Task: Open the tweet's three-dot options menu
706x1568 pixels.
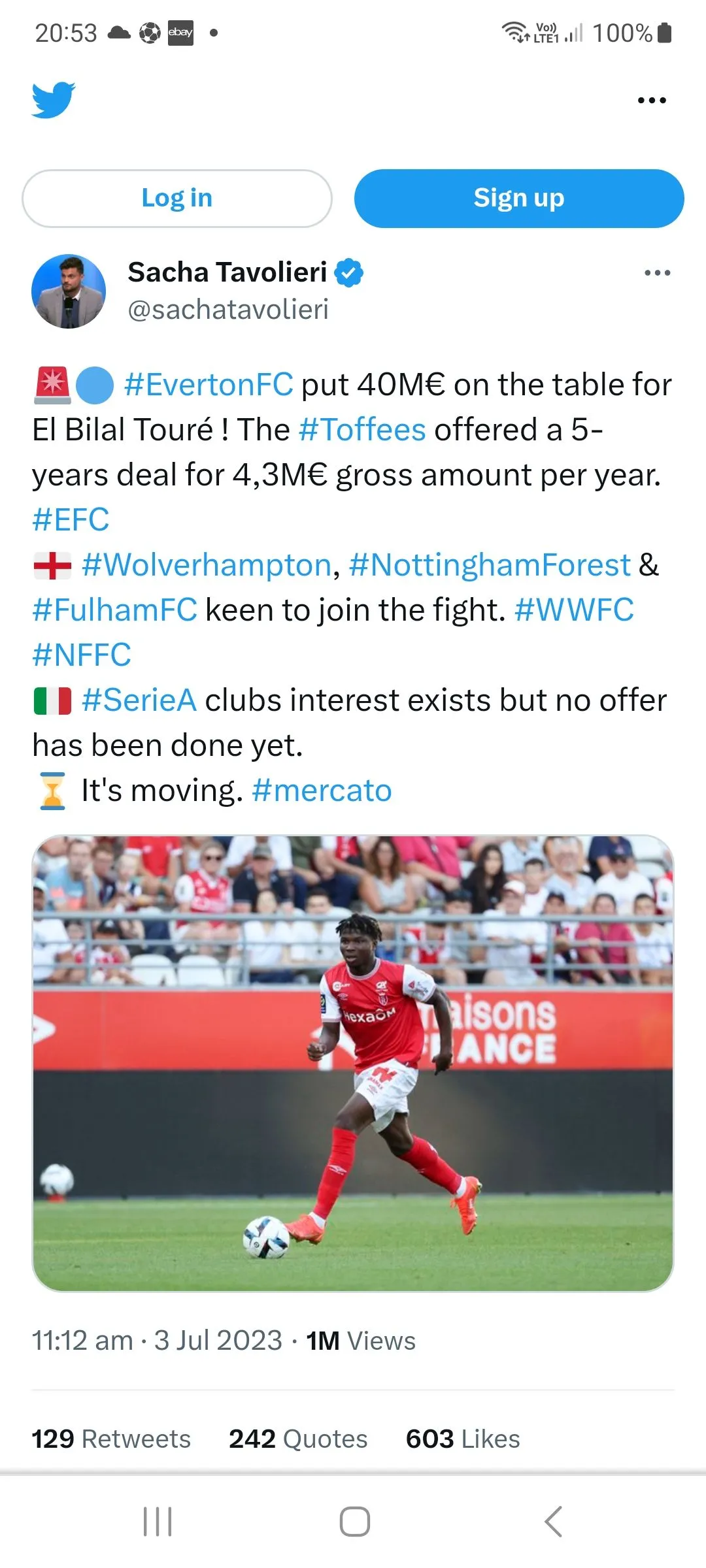Action: click(657, 273)
